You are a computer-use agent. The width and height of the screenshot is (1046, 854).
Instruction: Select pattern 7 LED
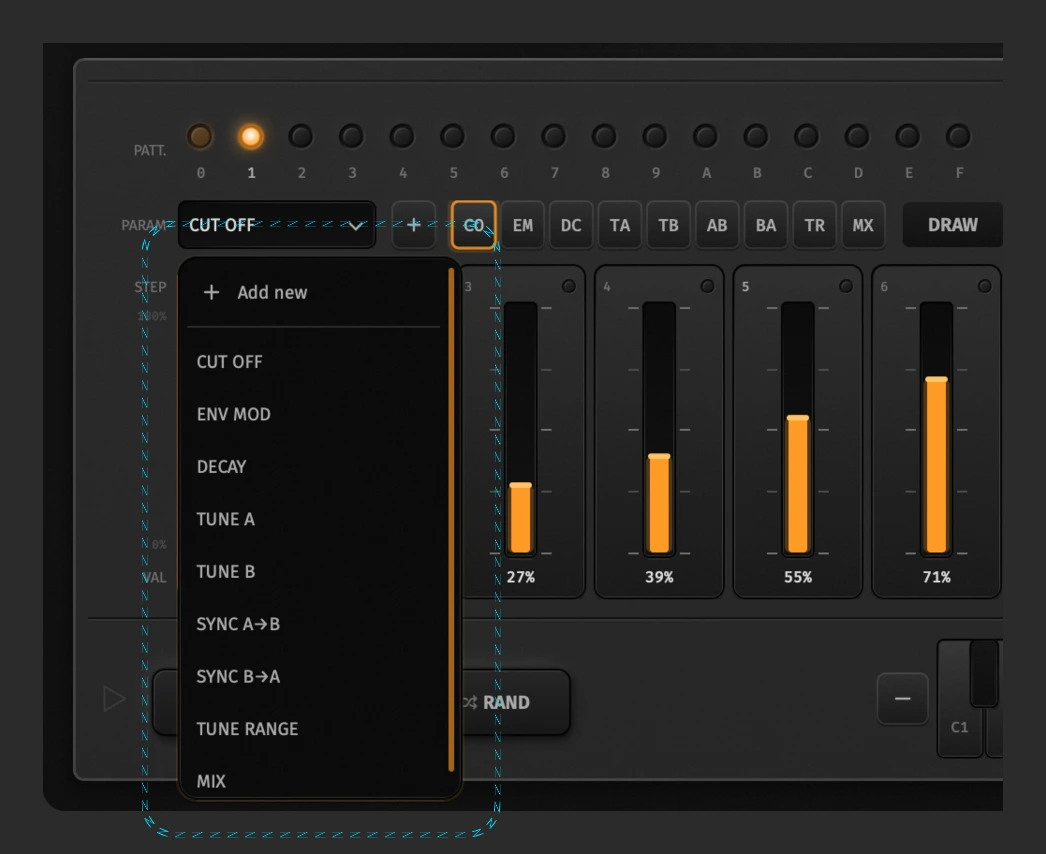coord(554,137)
